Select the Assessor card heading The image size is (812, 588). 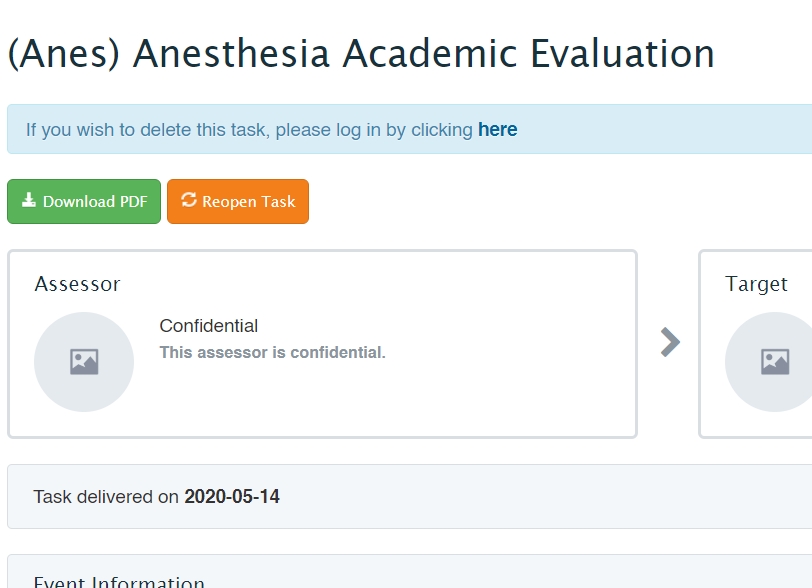coord(77,284)
